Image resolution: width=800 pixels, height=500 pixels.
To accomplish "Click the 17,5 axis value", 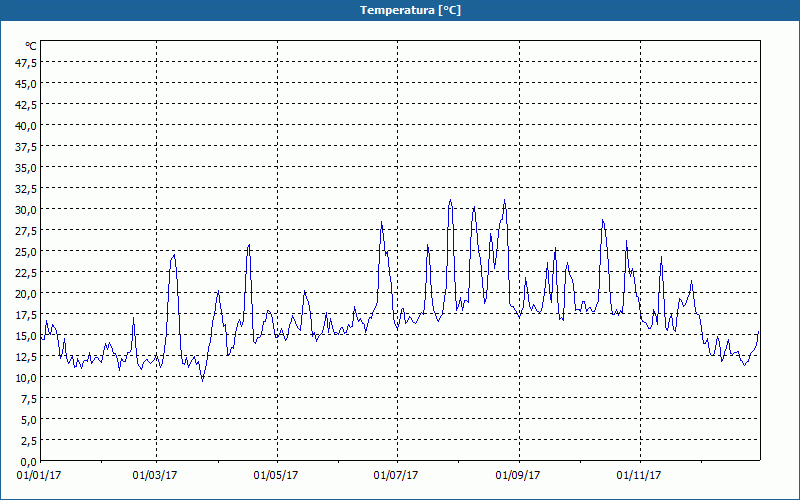I will [26, 315].
